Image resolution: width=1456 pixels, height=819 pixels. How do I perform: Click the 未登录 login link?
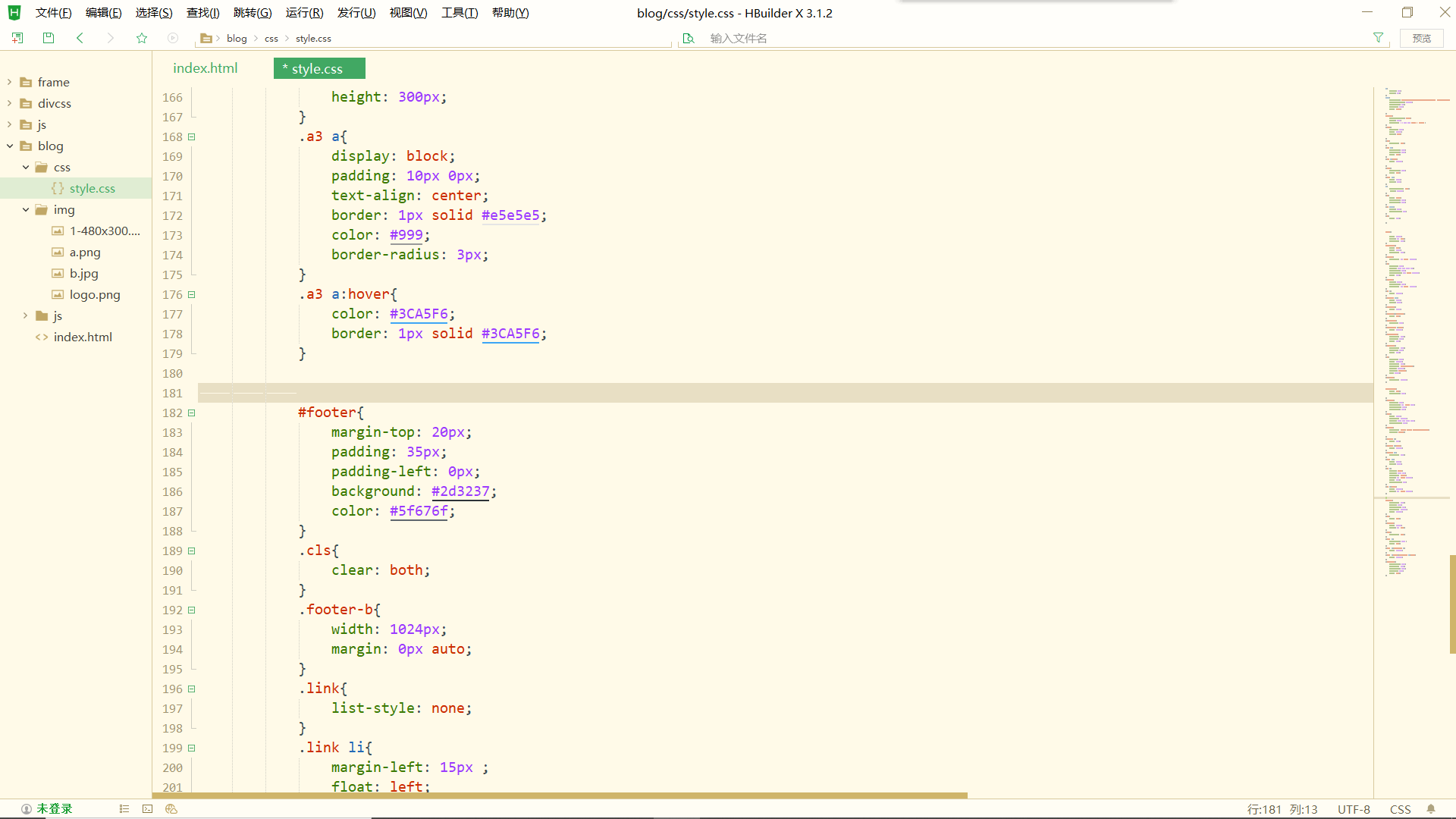pos(55,809)
